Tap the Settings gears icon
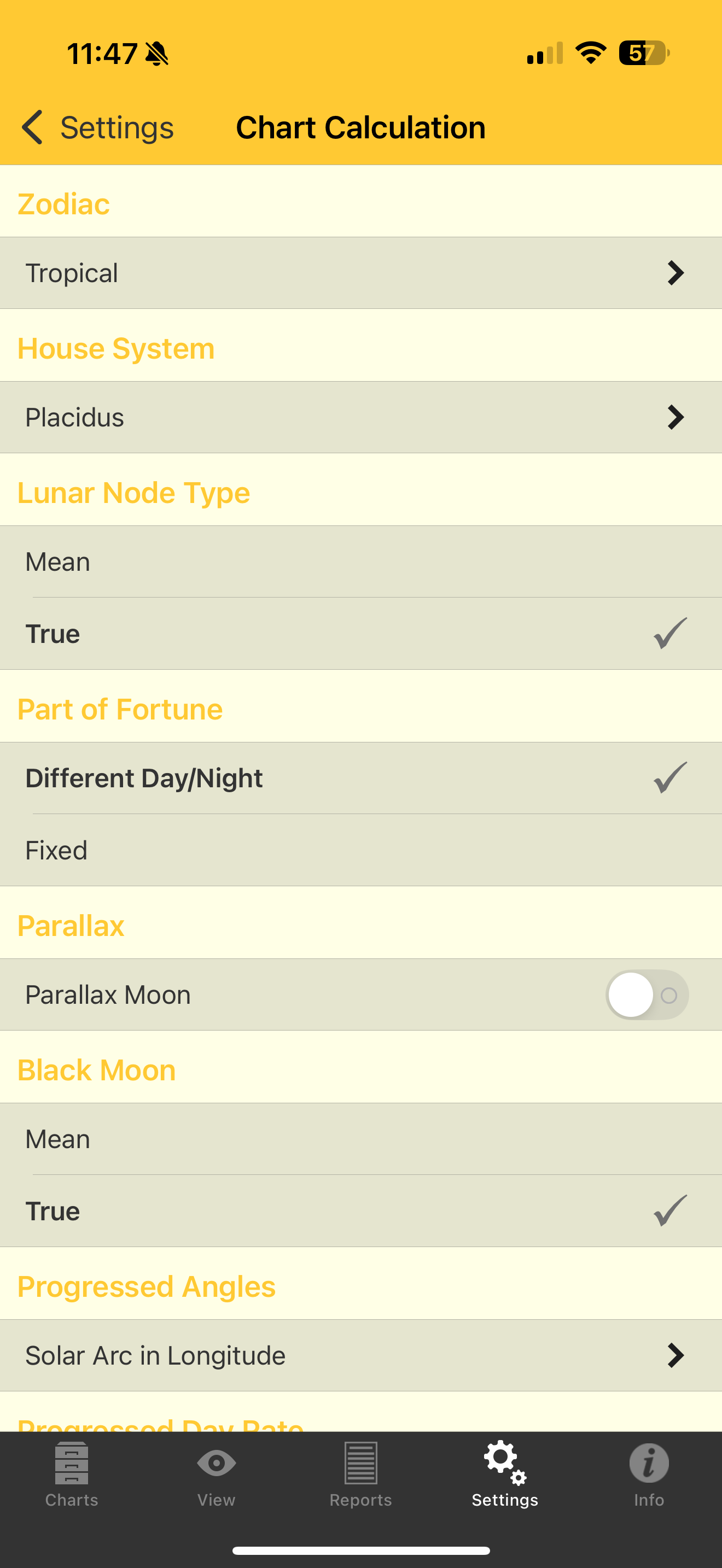722x1568 pixels. click(505, 1462)
